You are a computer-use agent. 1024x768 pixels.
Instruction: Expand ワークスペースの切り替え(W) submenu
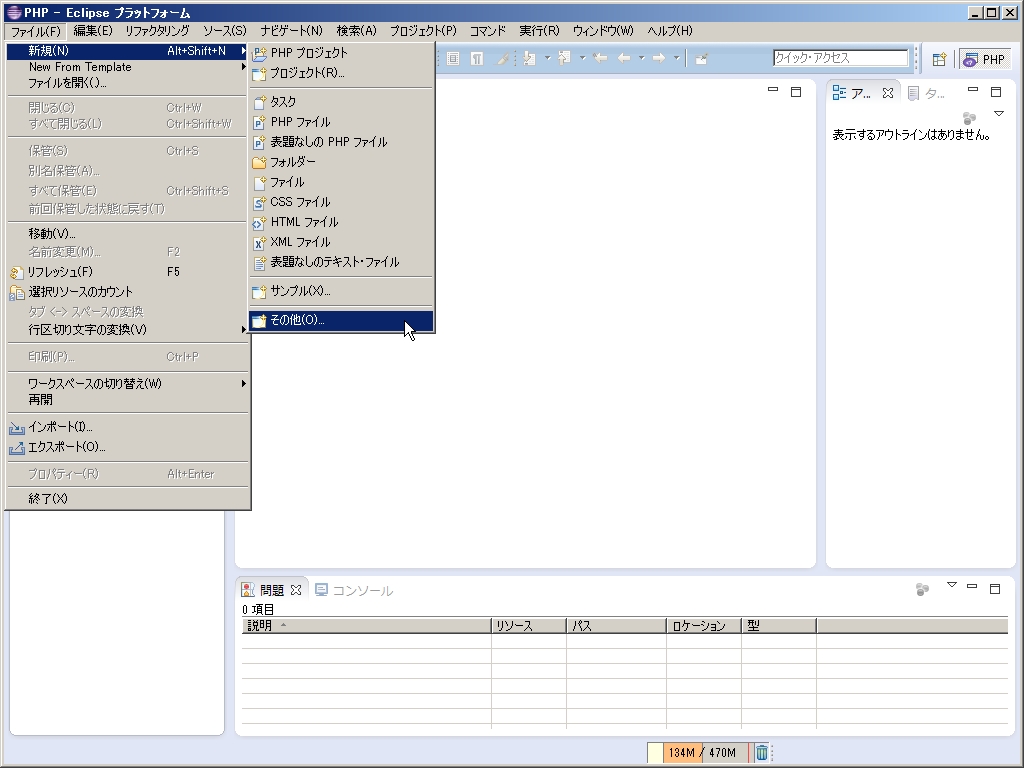point(127,383)
